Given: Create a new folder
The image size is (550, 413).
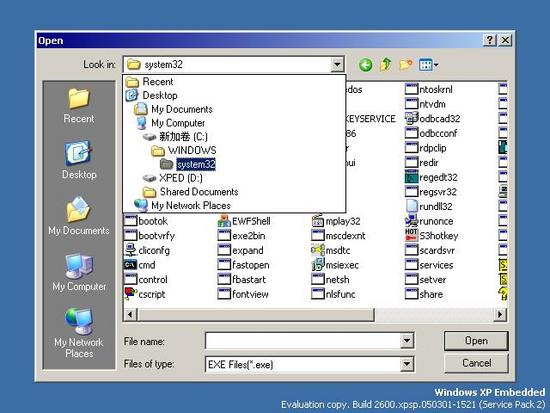Looking at the screenshot, I should 405,65.
